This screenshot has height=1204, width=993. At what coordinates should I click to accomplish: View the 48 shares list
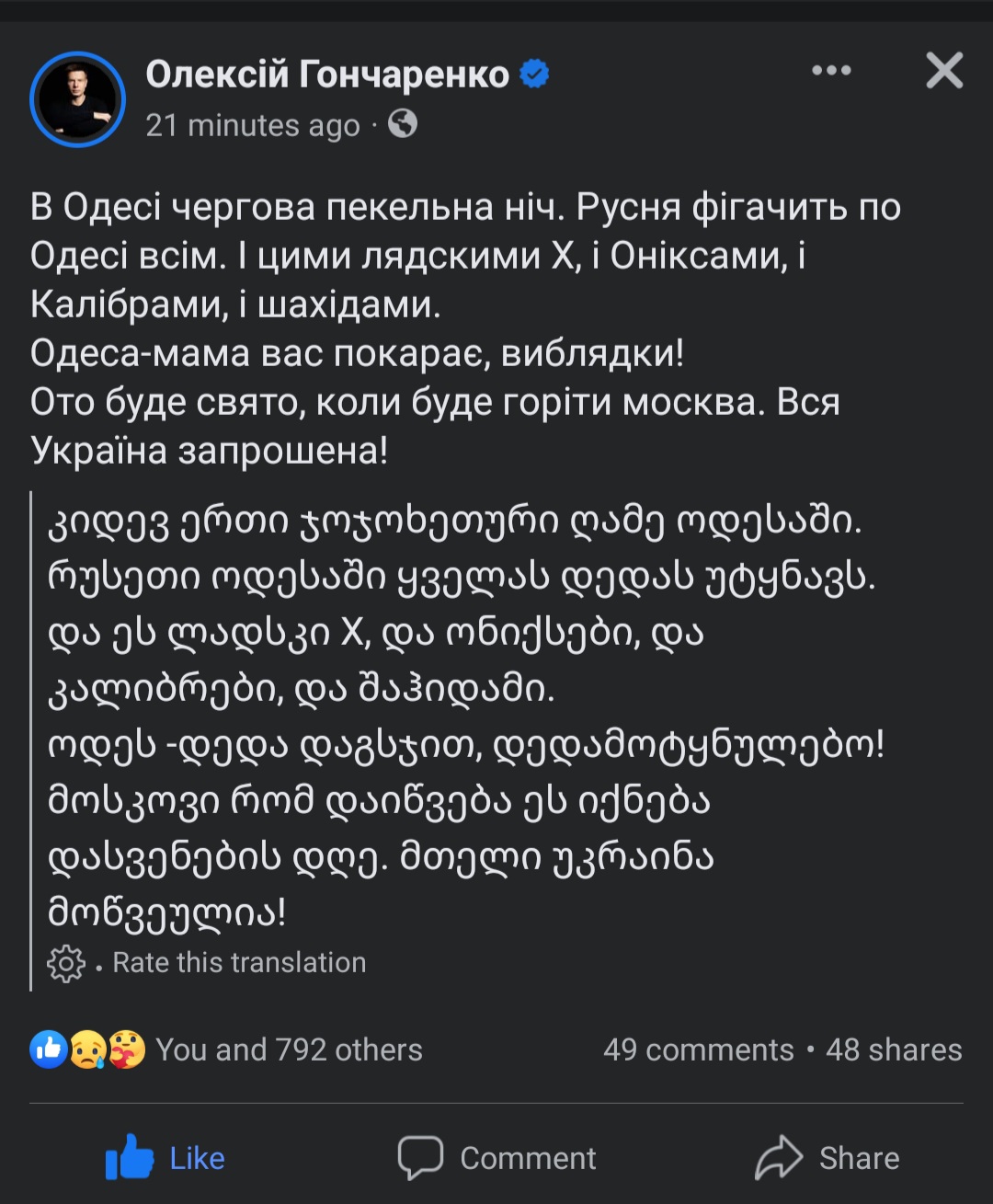click(894, 1049)
